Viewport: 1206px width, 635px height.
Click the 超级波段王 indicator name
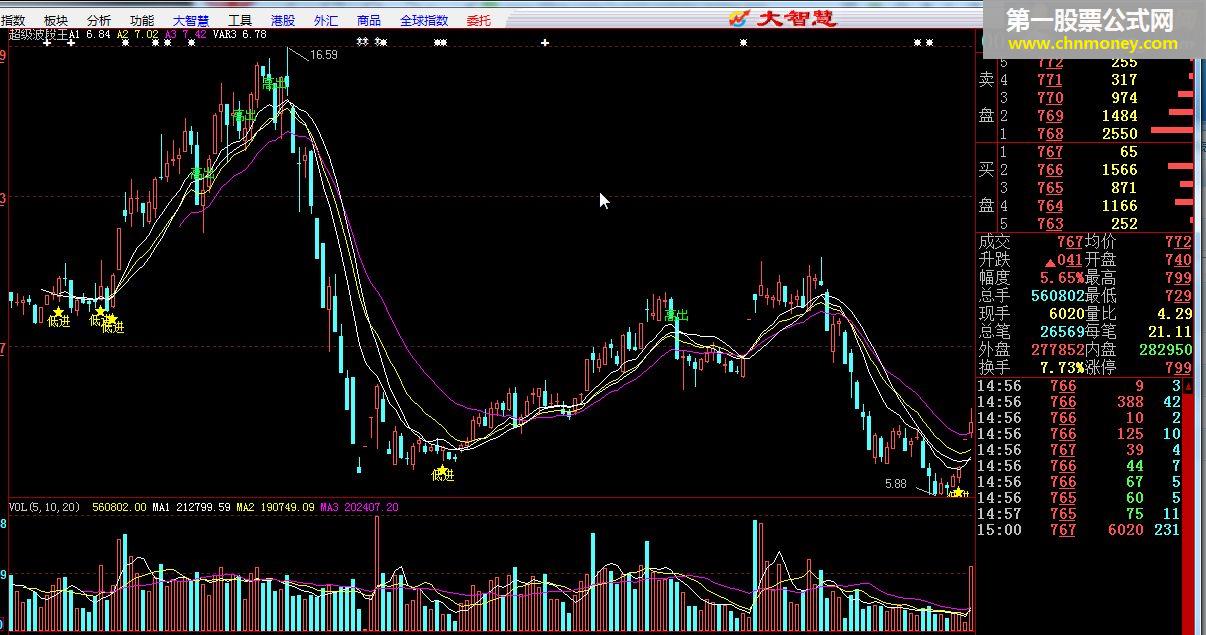37,34
